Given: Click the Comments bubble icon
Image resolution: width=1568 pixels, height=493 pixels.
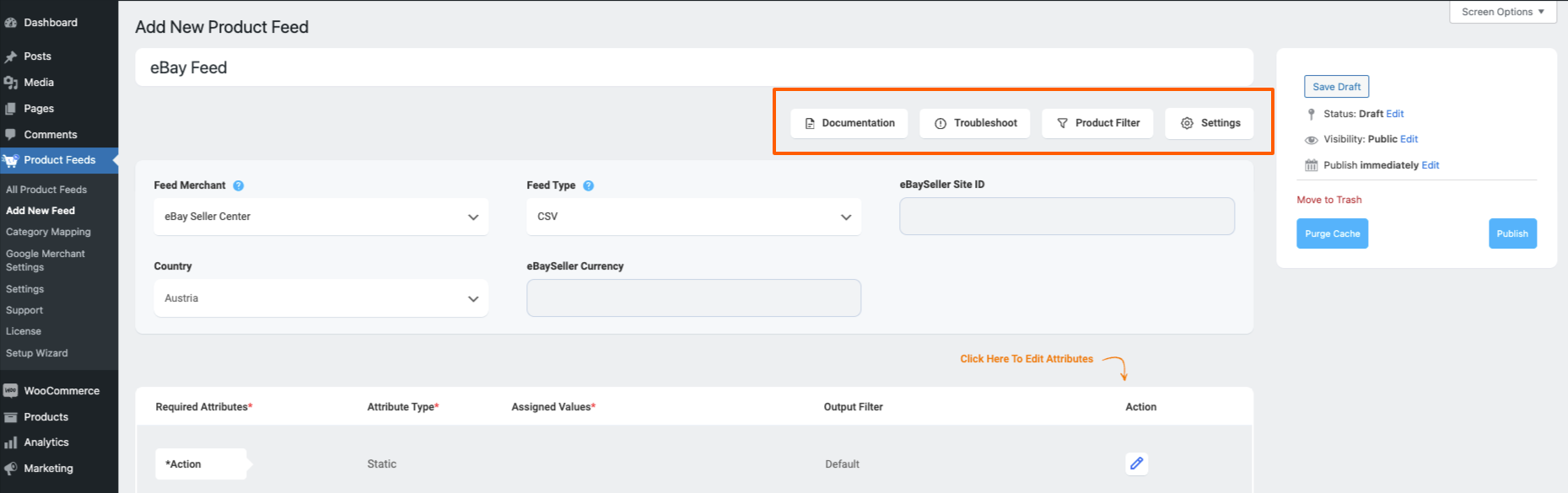Looking at the screenshot, I should (11, 135).
